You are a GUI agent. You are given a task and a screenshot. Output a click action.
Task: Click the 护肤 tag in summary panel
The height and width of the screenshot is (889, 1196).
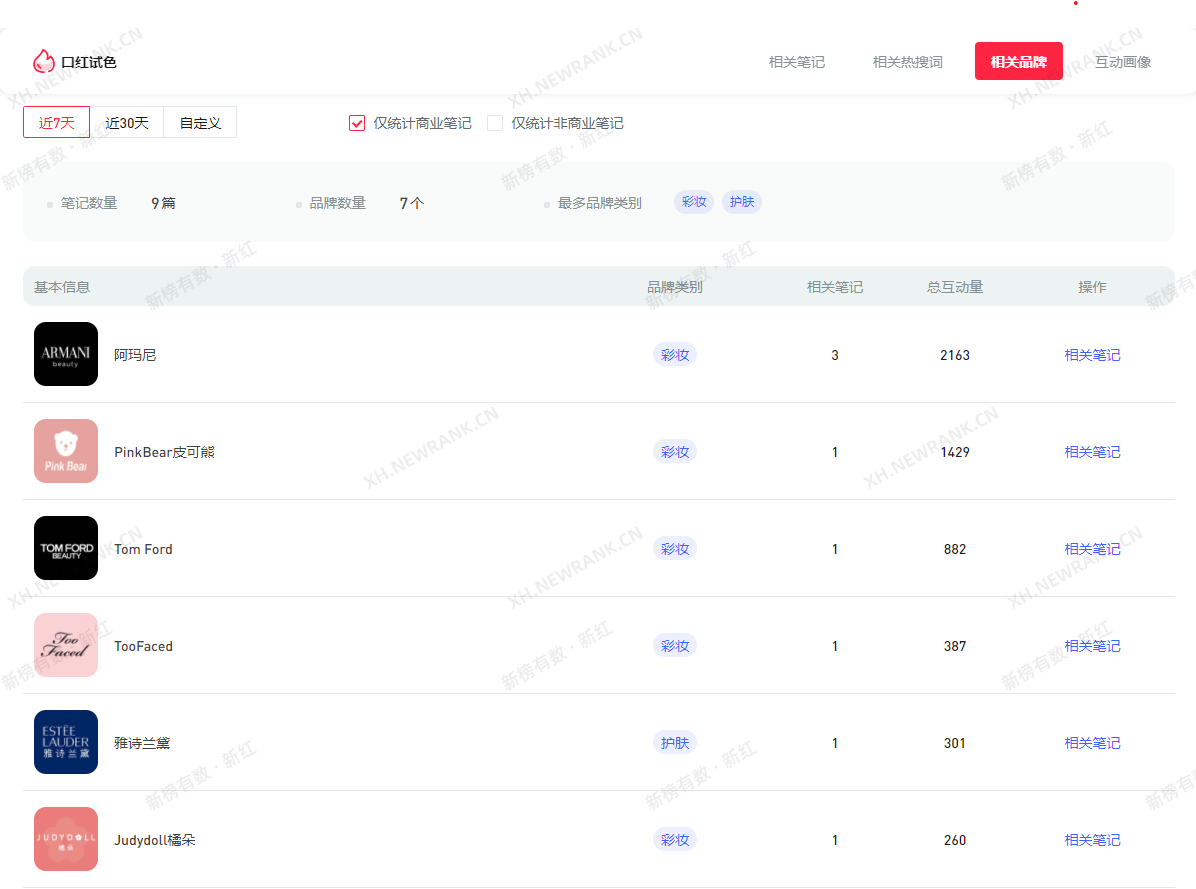coord(741,201)
